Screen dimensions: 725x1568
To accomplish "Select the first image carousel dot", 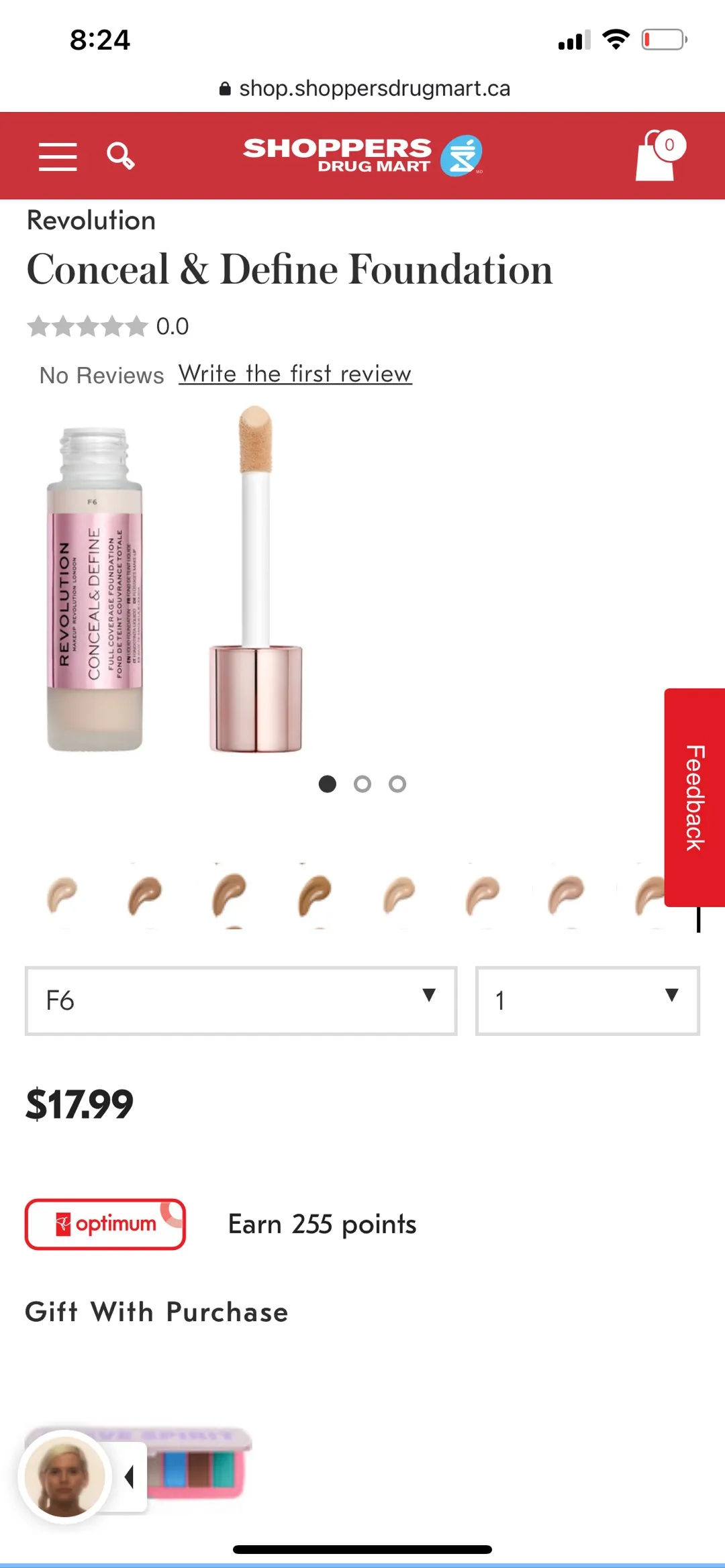I will tap(327, 784).
